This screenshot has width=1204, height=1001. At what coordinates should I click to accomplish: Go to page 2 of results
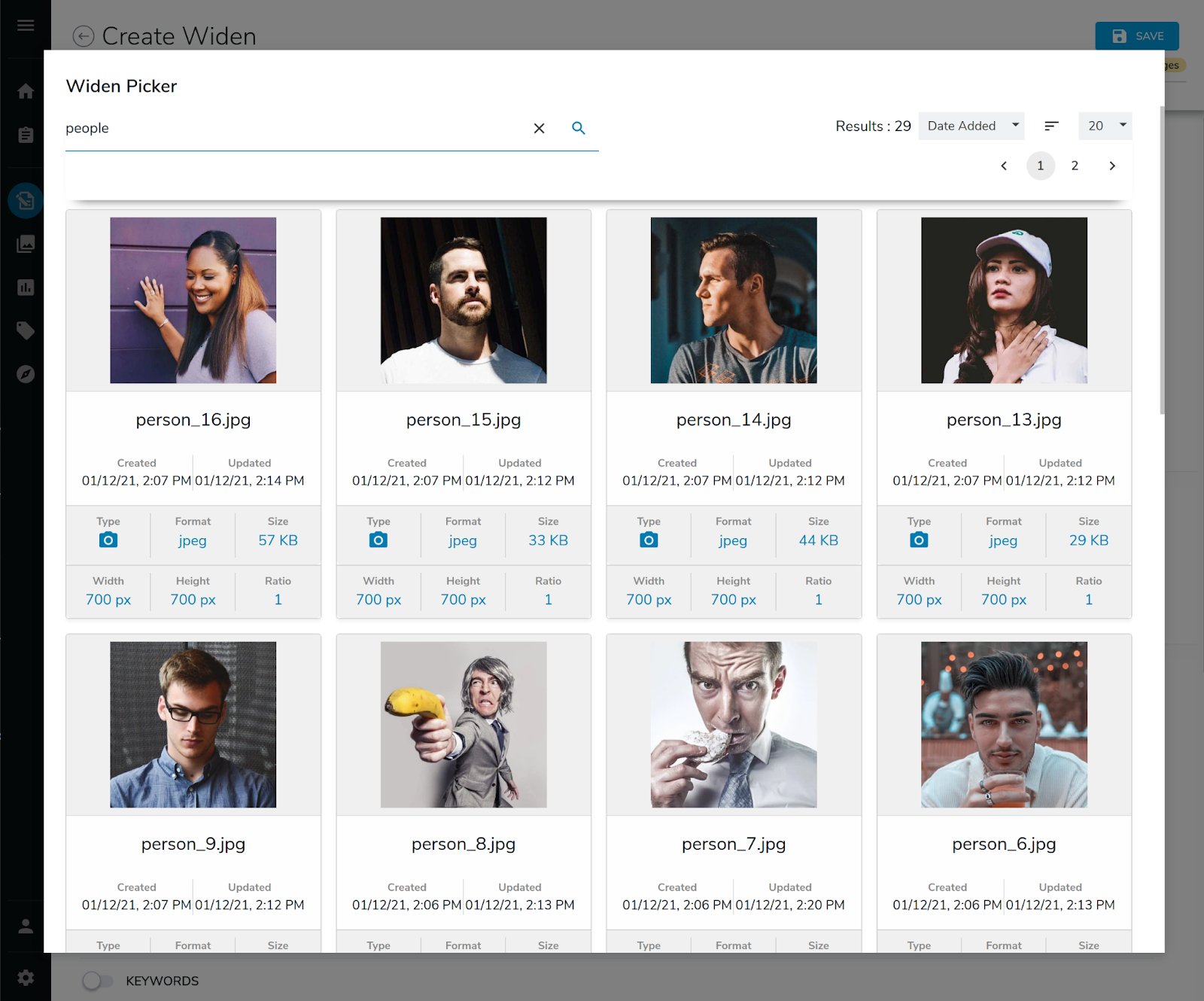(1075, 166)
